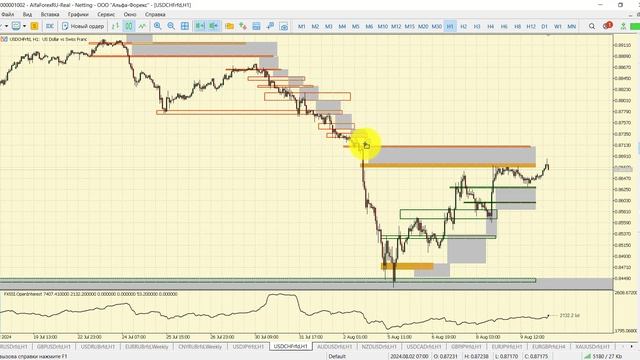The image size is (640, 360).
Task: Switch to NZDUSDrfd,H1 chart tab
Action: click(x=379, y=347)
